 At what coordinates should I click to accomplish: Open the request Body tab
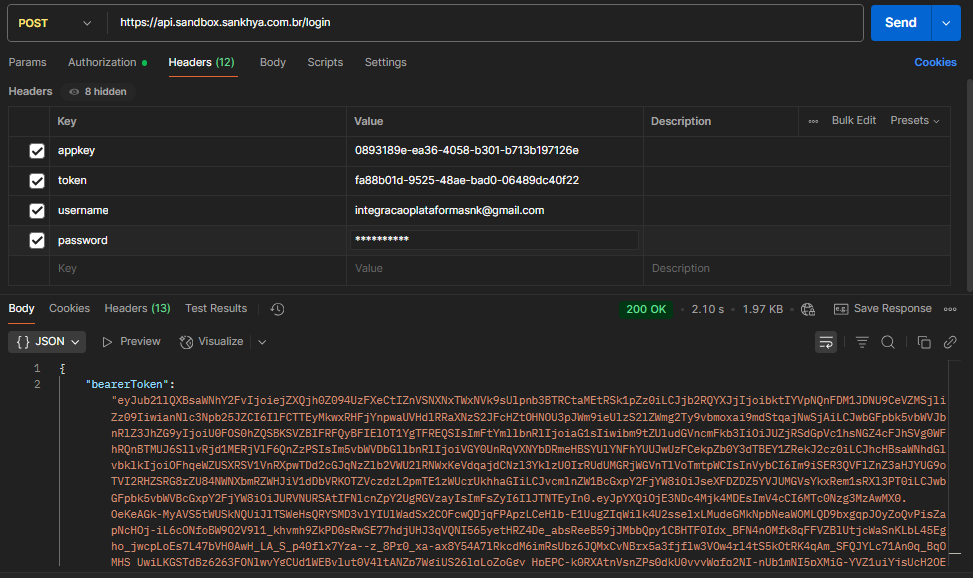tap(272, 63)
